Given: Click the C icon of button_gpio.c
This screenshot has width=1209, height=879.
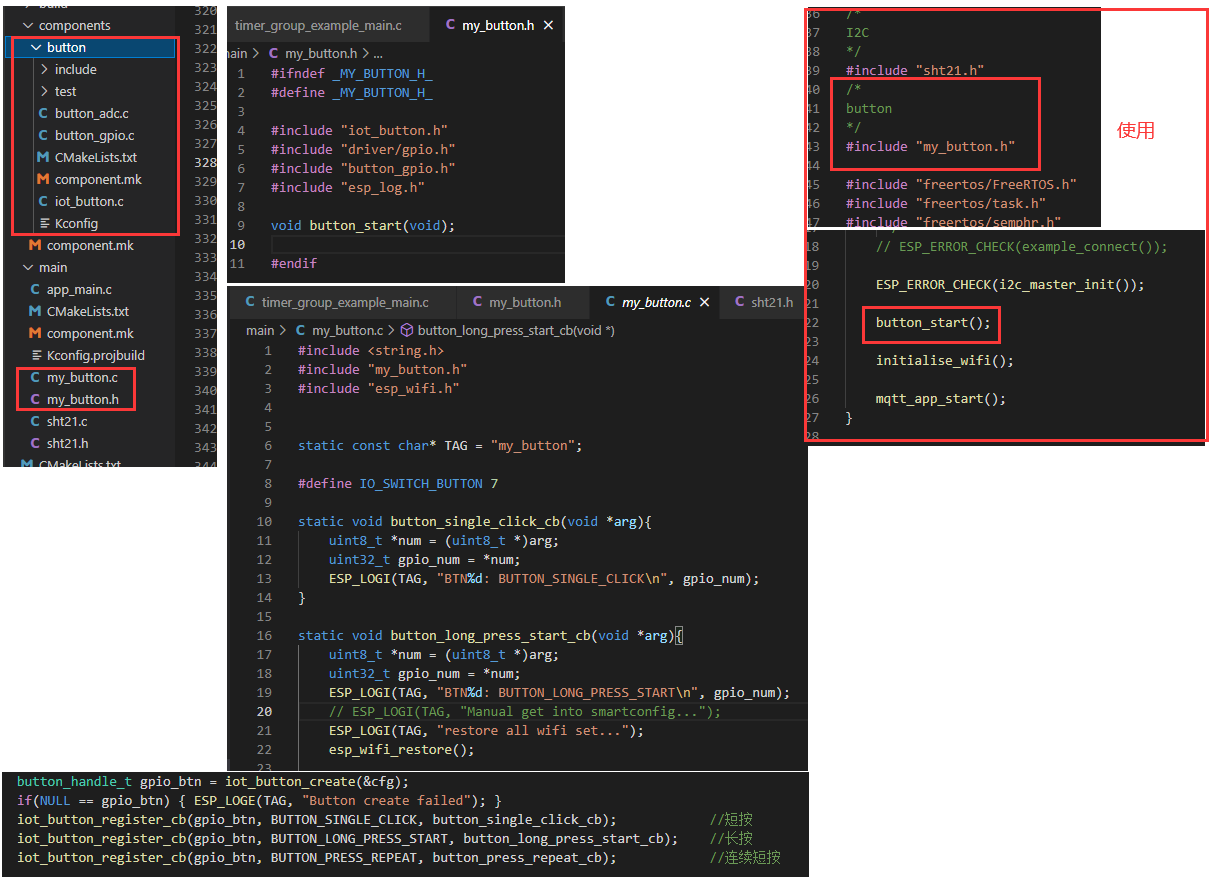Looking at the screenshot, I should point(43,135).
